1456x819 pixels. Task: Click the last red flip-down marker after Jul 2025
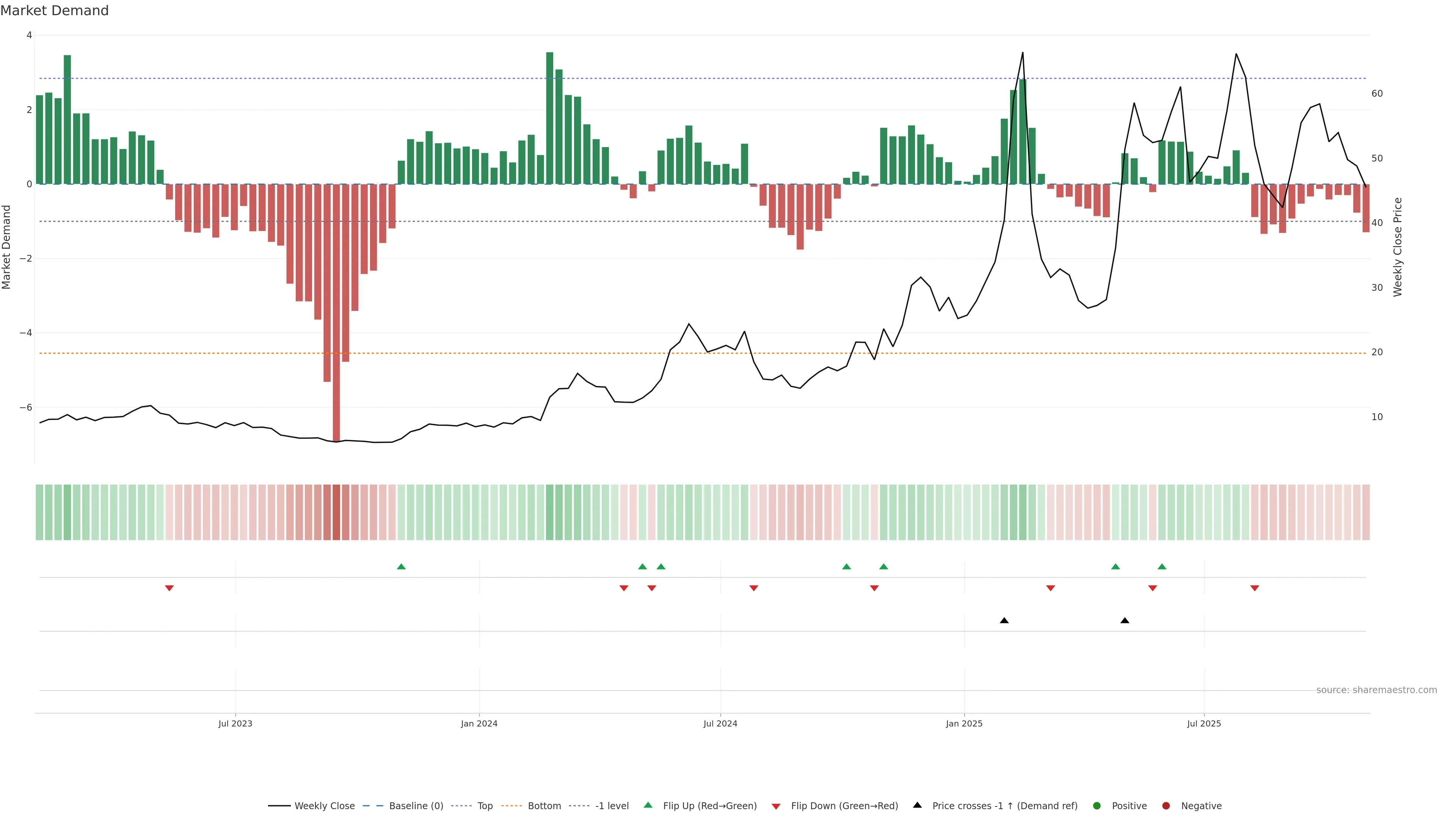click(1255, 588)
